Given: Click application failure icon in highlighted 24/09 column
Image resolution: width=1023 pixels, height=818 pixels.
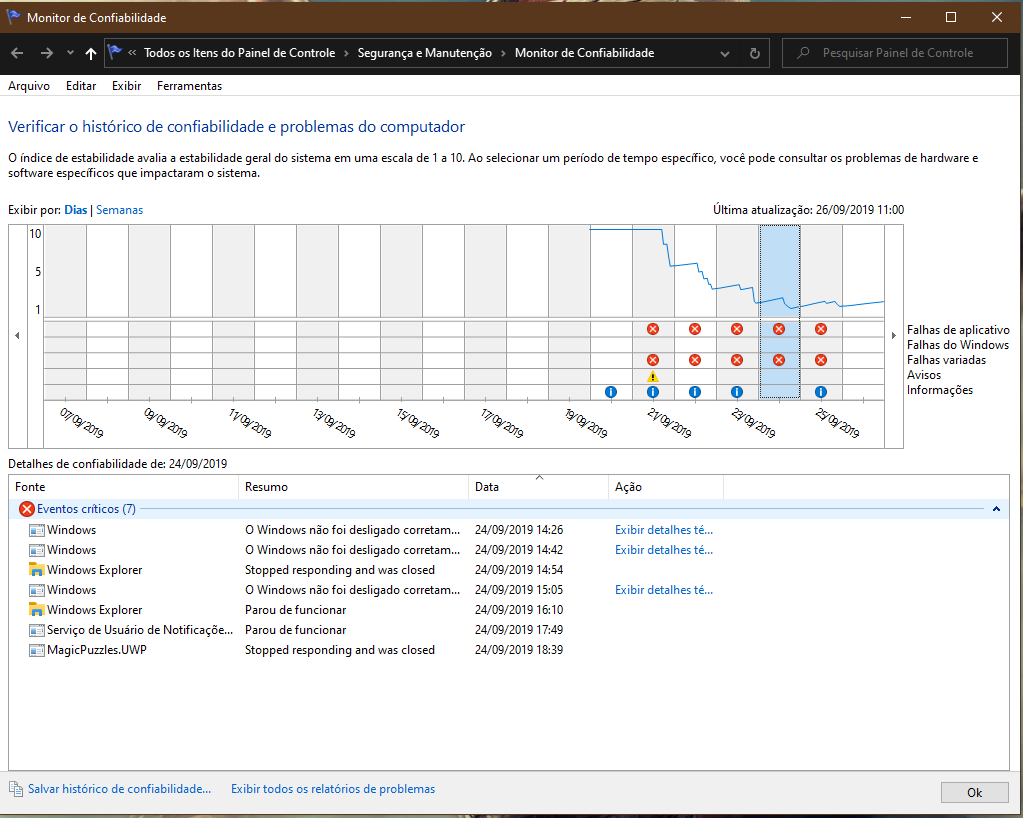Looking at the screenshot, I should pyautogui.click(x=779, y=329).
